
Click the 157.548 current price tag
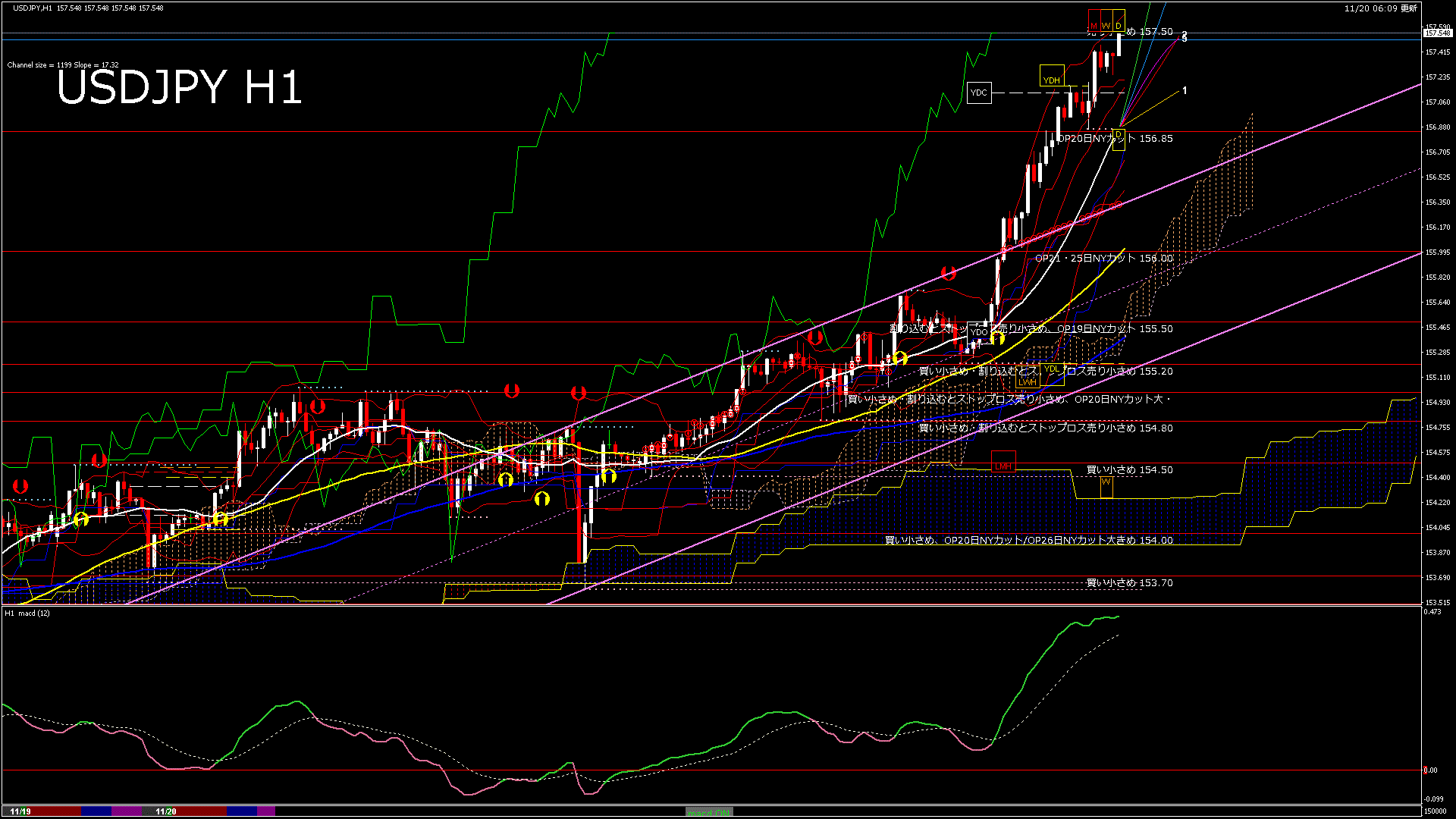(1438, 33)
